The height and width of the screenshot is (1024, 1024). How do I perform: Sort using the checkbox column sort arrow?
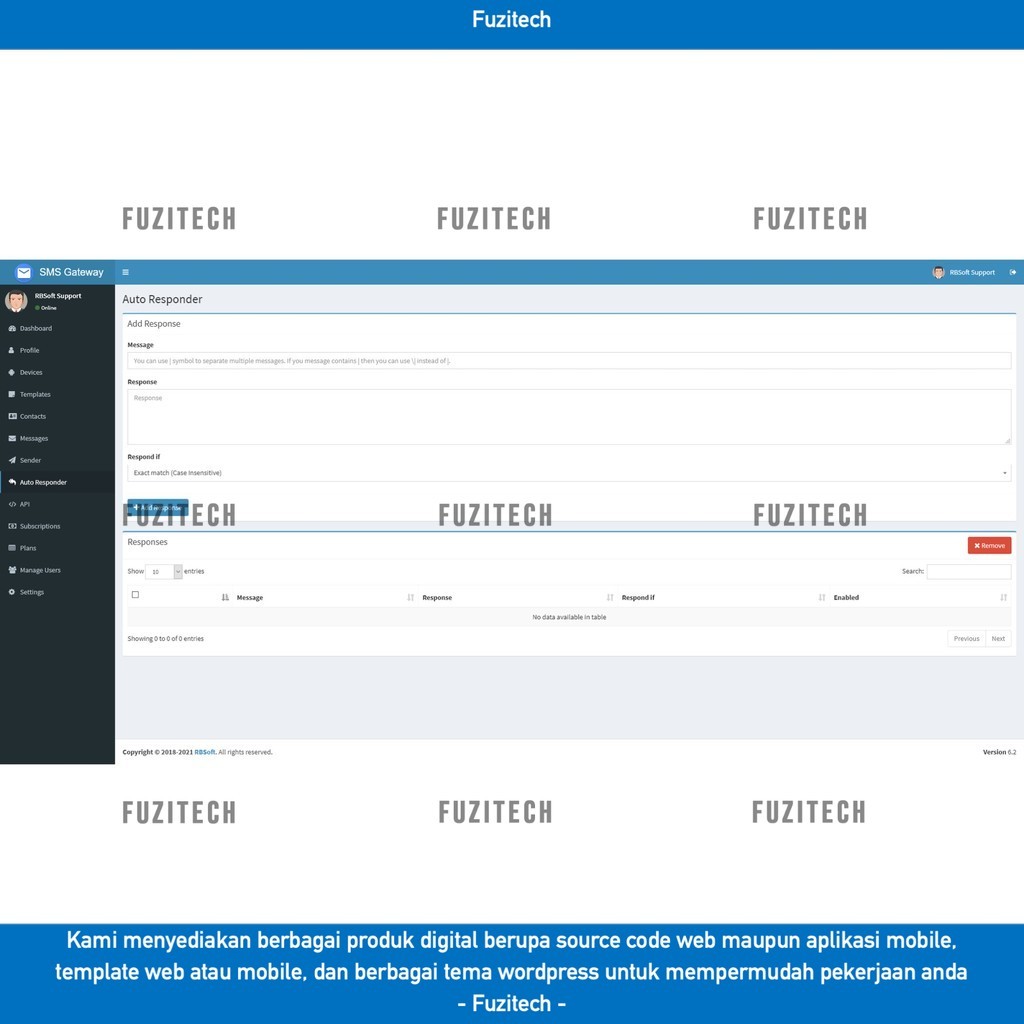point(225,598)
